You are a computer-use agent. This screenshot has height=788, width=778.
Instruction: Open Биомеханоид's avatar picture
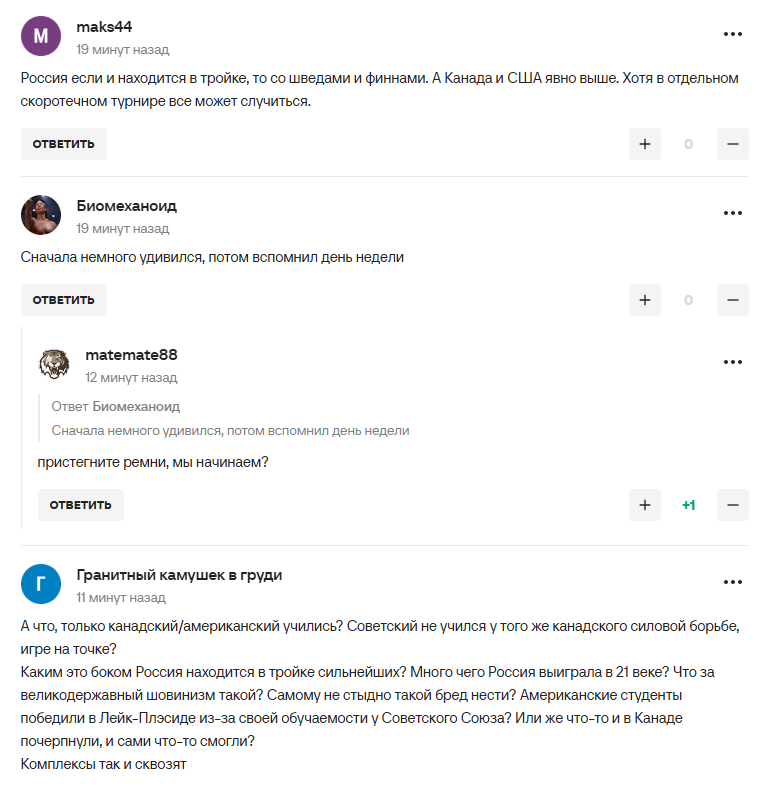[41, 215]
